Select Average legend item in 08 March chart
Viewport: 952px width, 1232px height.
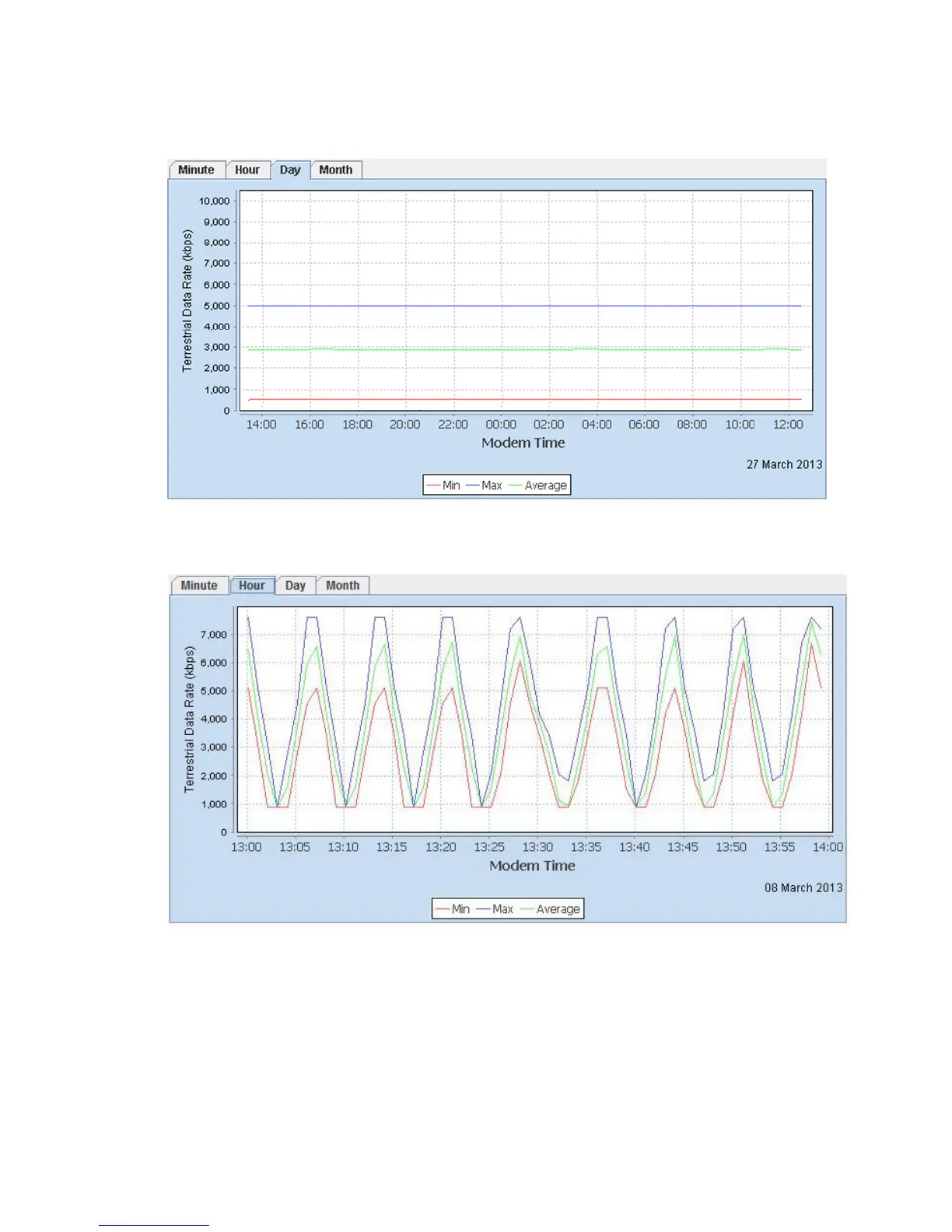click(551, 909)
